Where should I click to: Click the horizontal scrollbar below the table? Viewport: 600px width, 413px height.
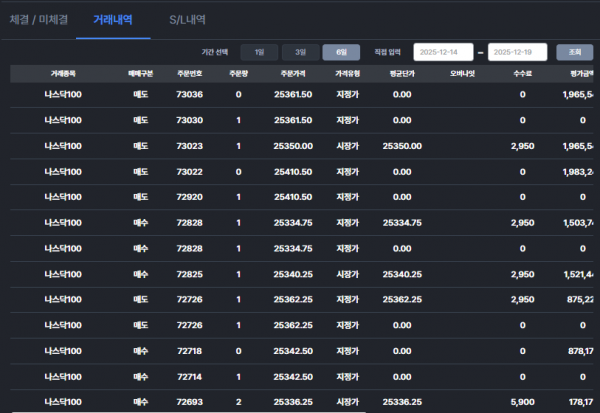pyautogui.click(x=189, y=412)
